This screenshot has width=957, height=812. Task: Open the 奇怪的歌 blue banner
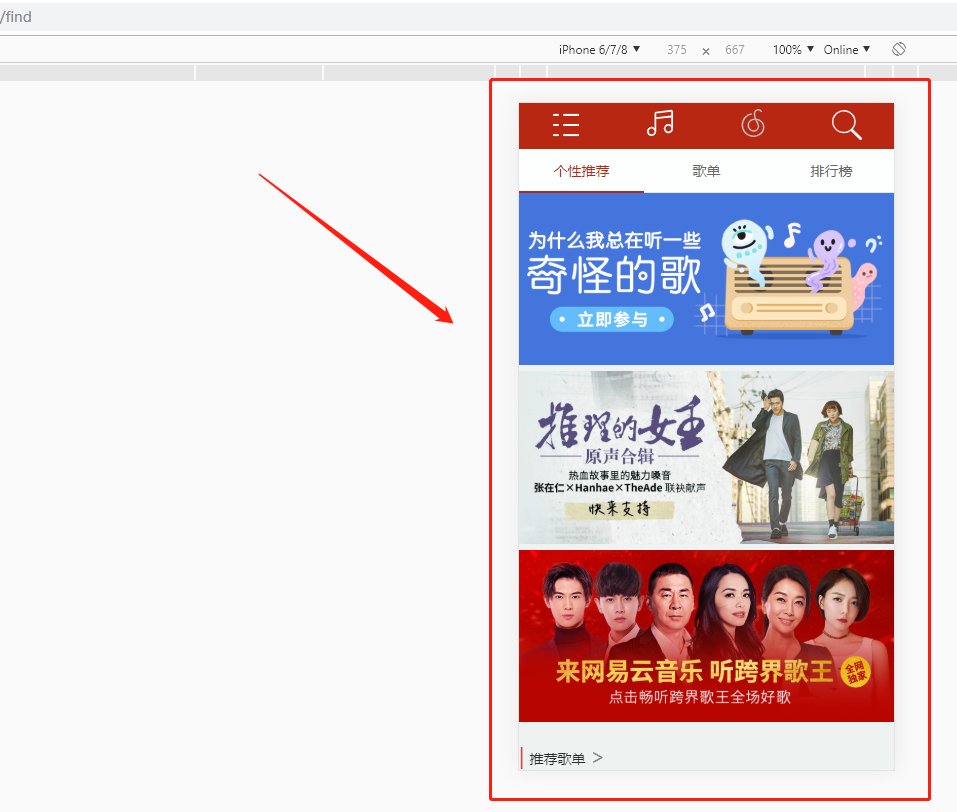[706, 279]
